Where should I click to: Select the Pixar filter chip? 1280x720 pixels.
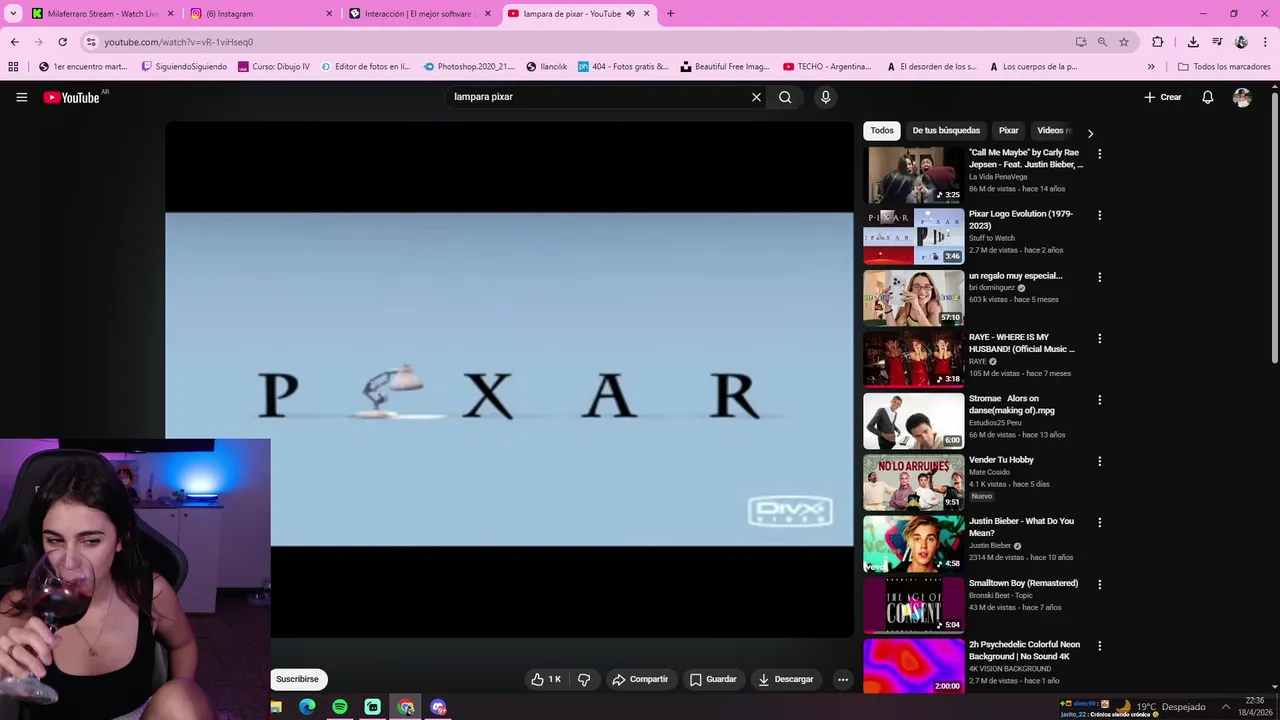1009,130
